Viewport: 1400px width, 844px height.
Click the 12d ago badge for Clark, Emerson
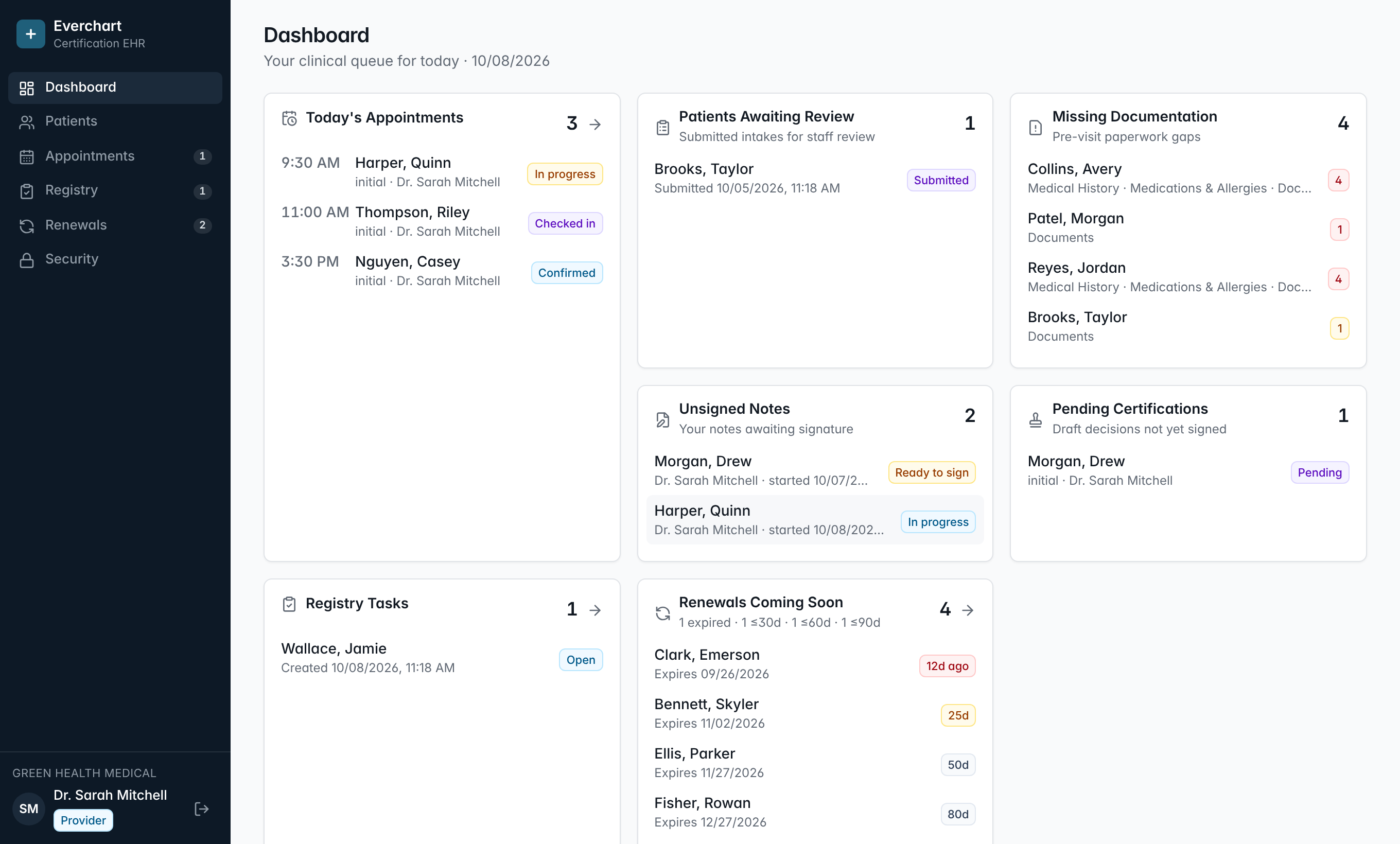coord(947,666)
